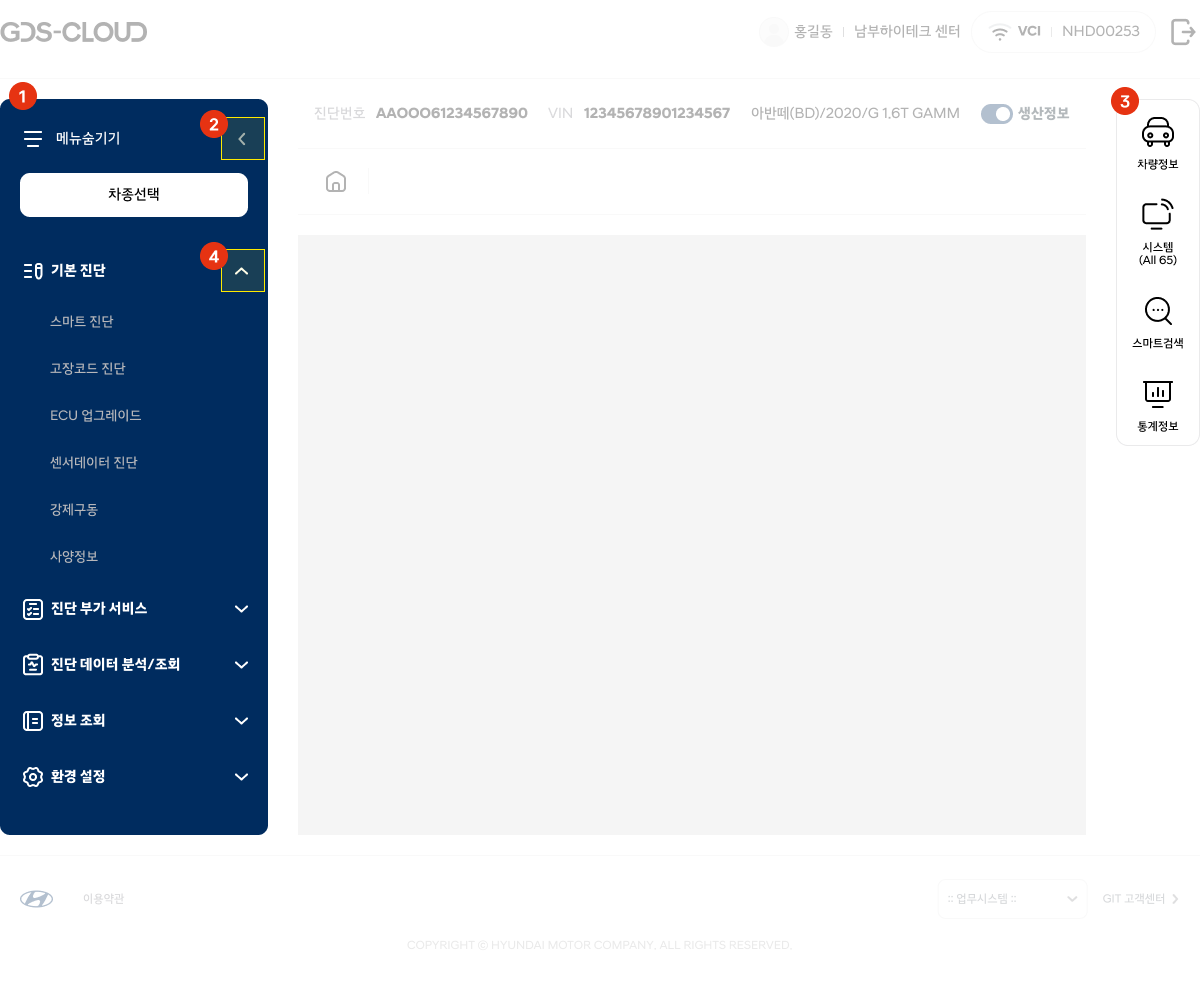
Task: Click 진단번호 value AAOOO61234567890
Action: point(452,114)
